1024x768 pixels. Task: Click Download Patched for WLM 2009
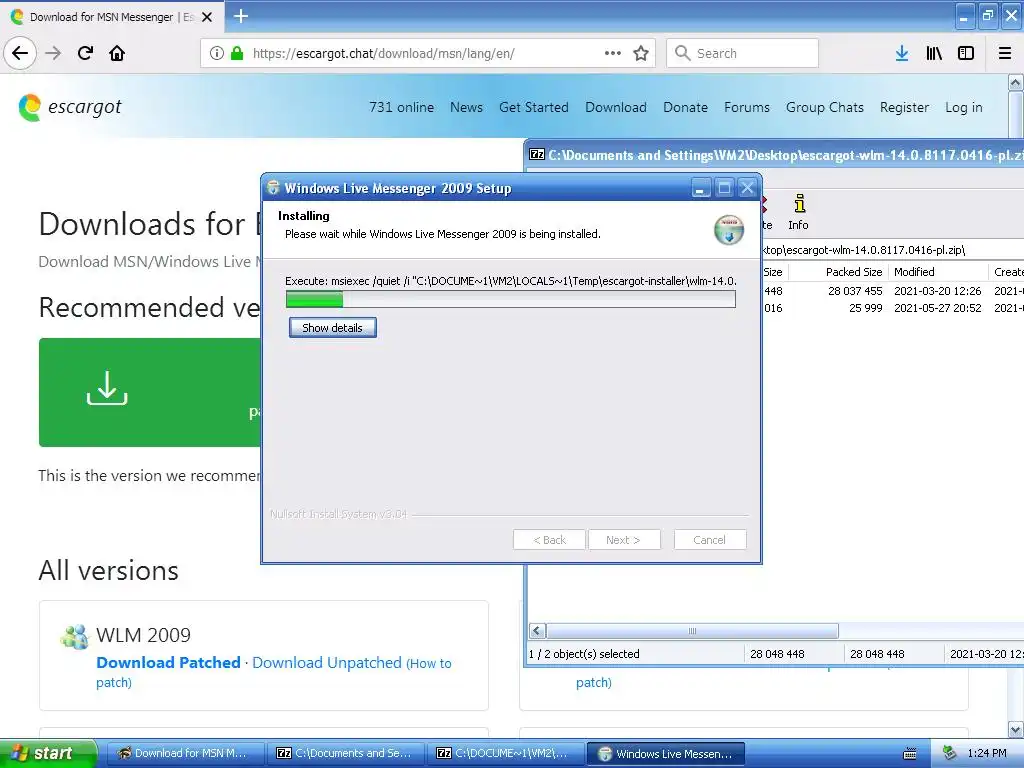168,662
